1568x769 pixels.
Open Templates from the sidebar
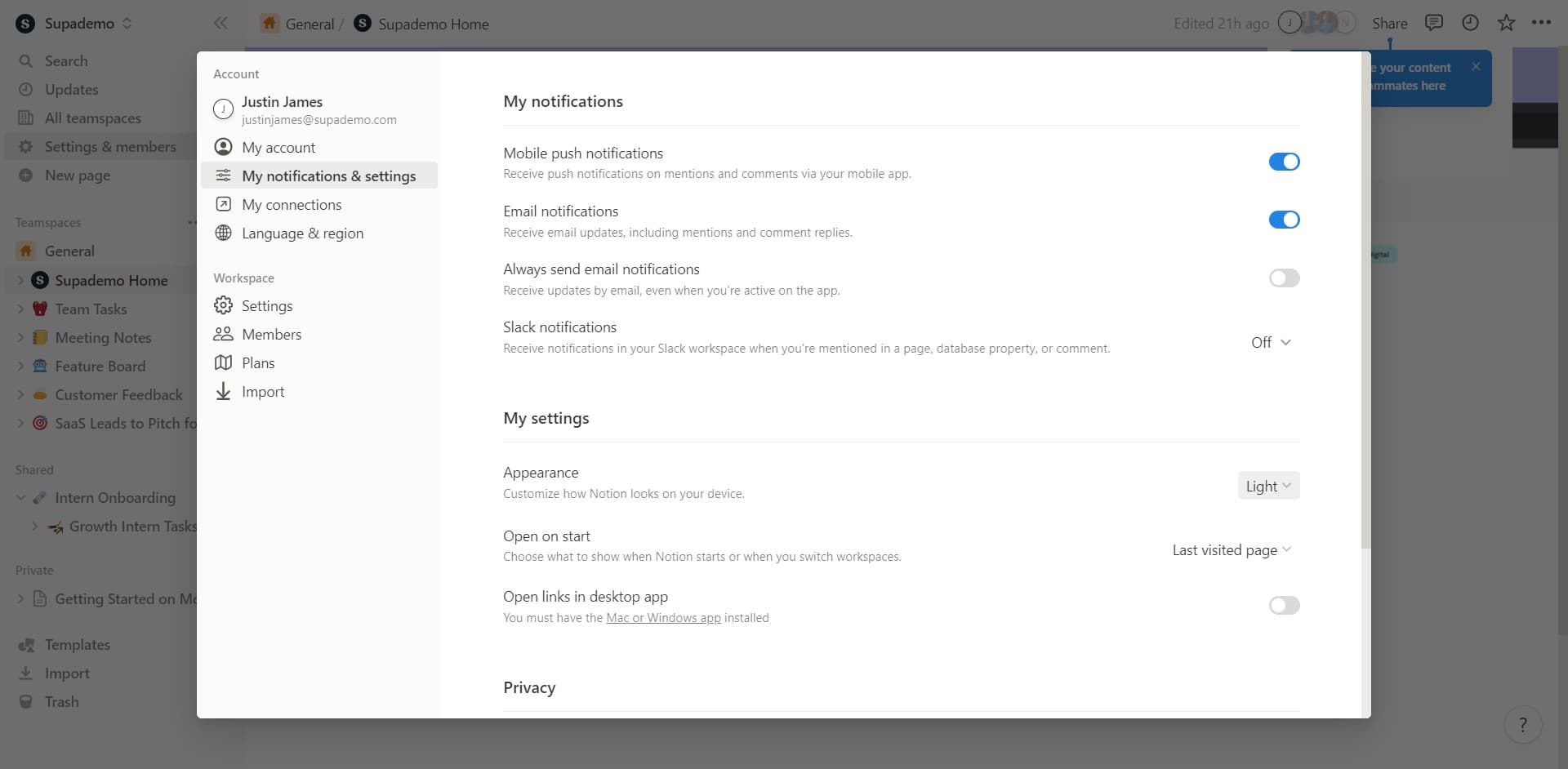(77, 645)
